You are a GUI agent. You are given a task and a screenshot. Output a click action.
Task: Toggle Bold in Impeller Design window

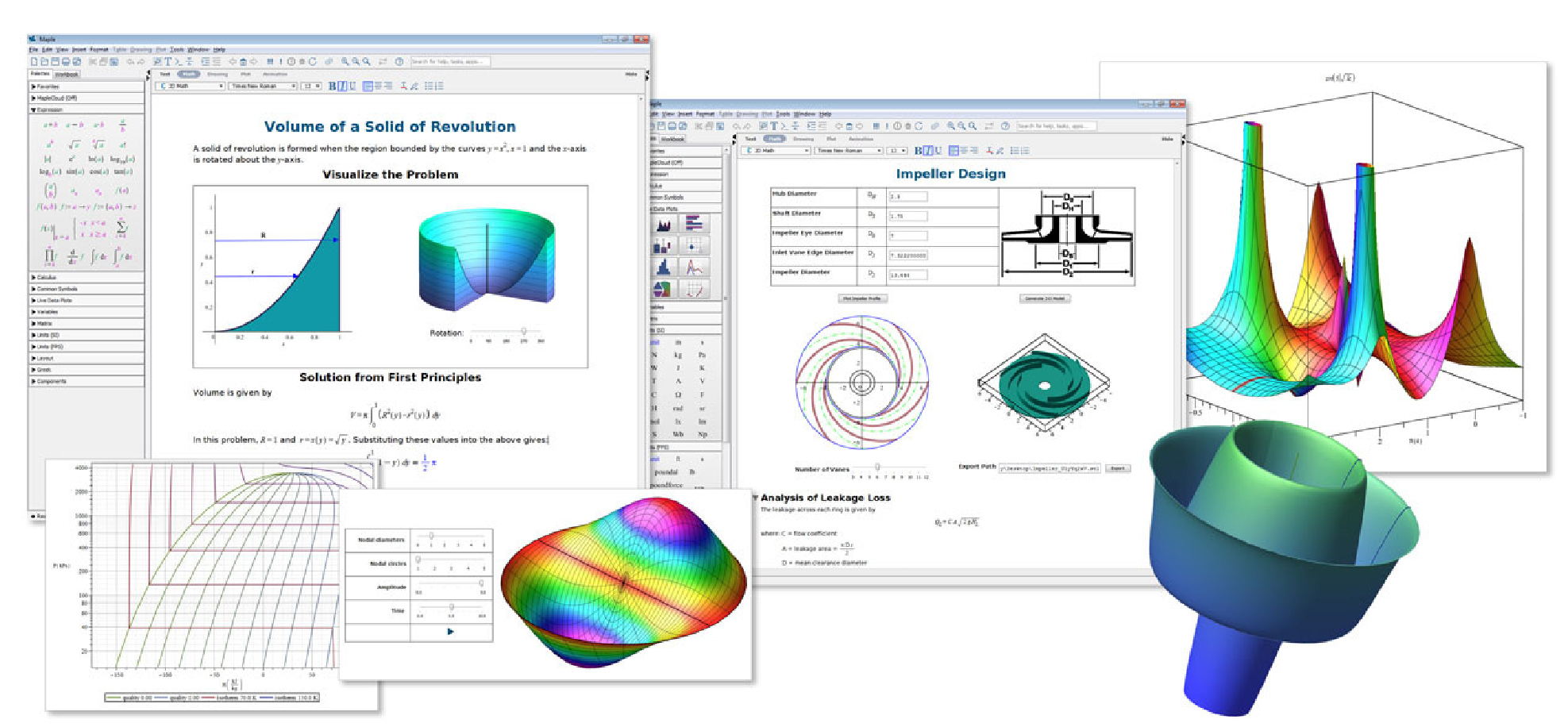point(918,151)
